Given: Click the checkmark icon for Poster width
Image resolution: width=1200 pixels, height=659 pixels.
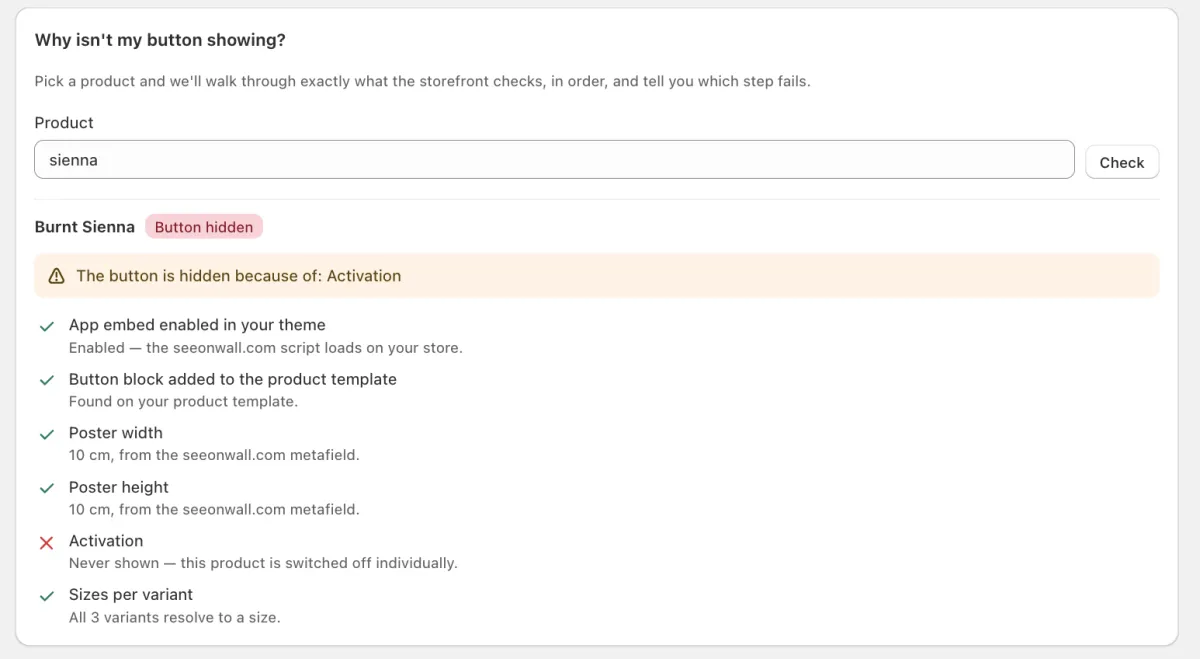Looking at the screenshot, I should 46,434.
